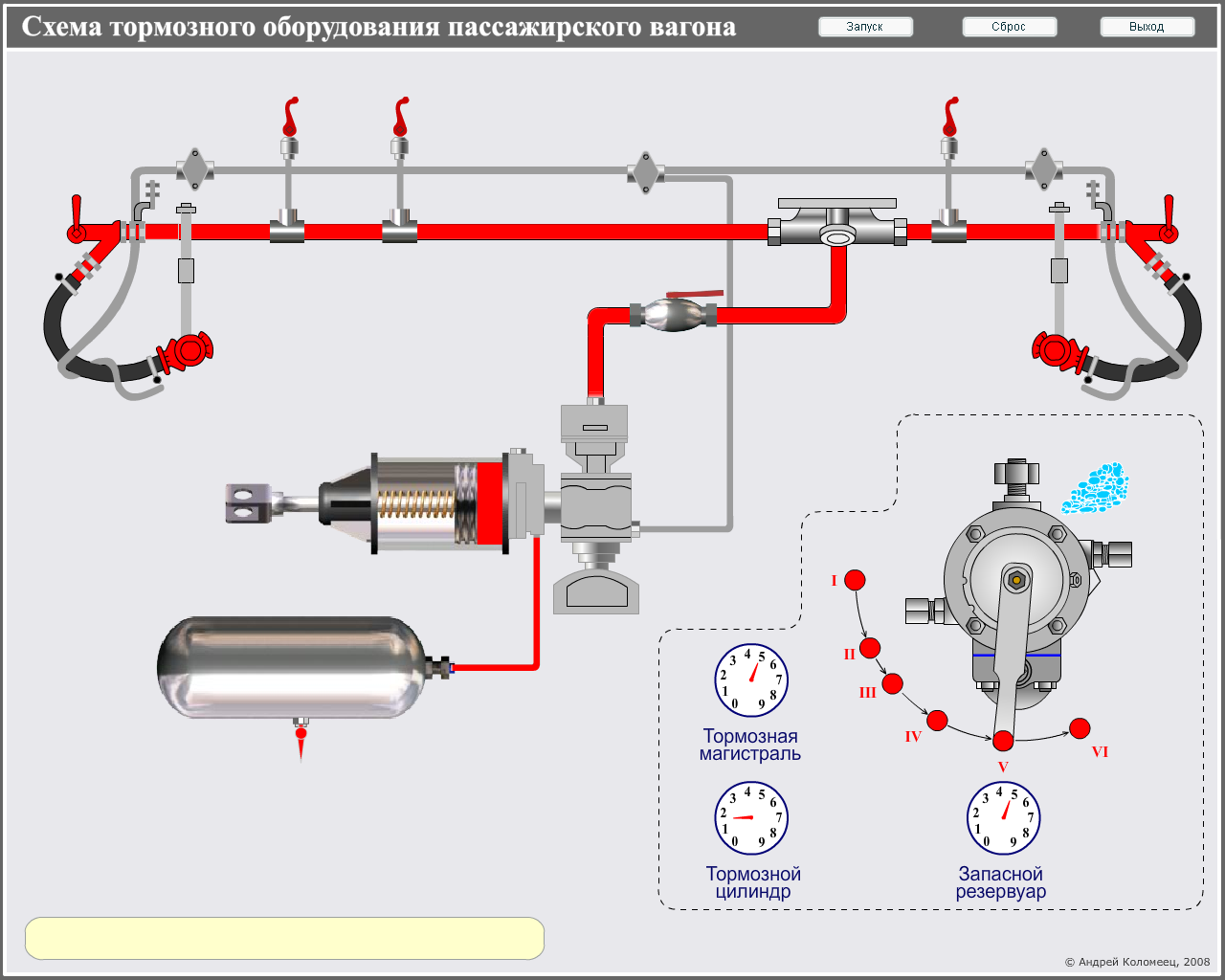
Task: Click the Тормозной цилиндр pressure gauge
Action: (x=751, y=818)
